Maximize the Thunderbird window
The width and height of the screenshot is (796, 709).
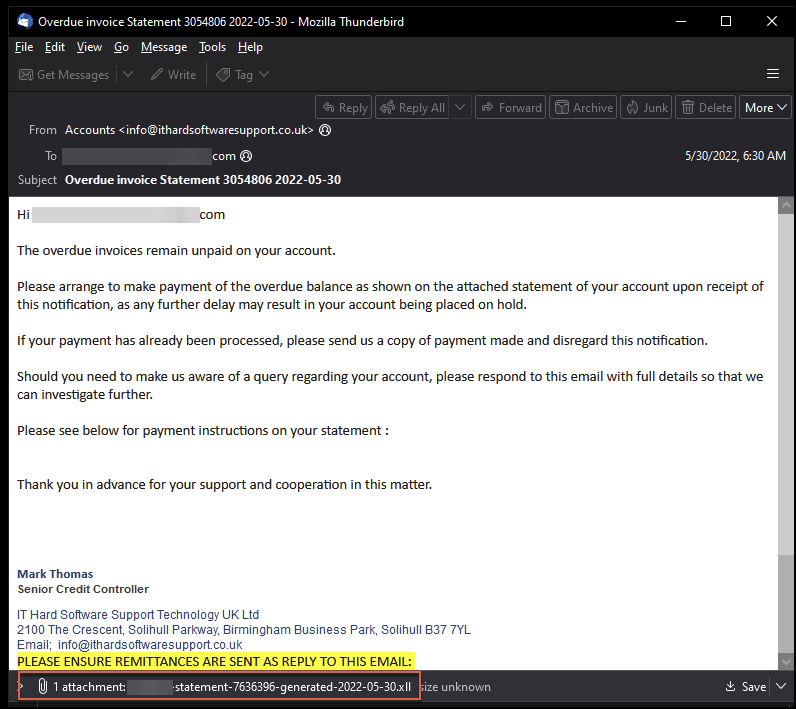coord(726,21)
